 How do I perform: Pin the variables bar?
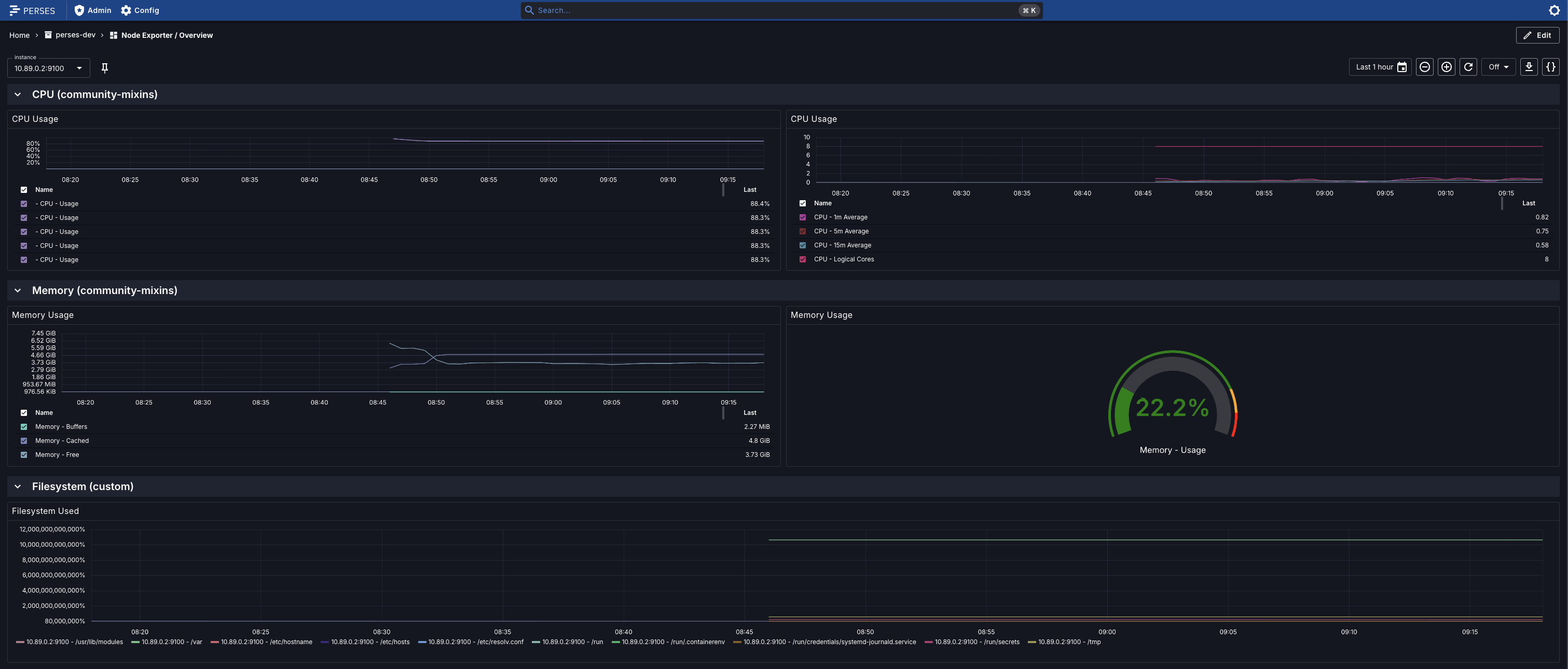coord(105,68)
